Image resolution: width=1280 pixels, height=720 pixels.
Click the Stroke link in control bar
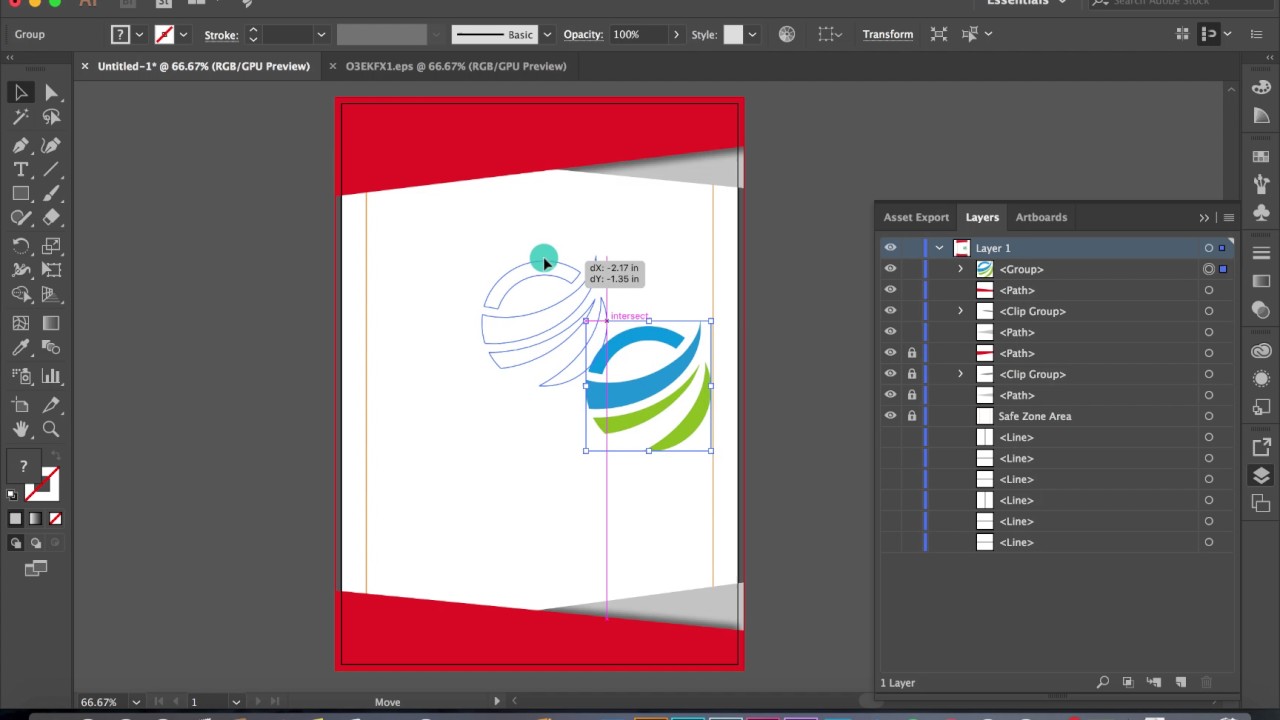tap(221, 35)
